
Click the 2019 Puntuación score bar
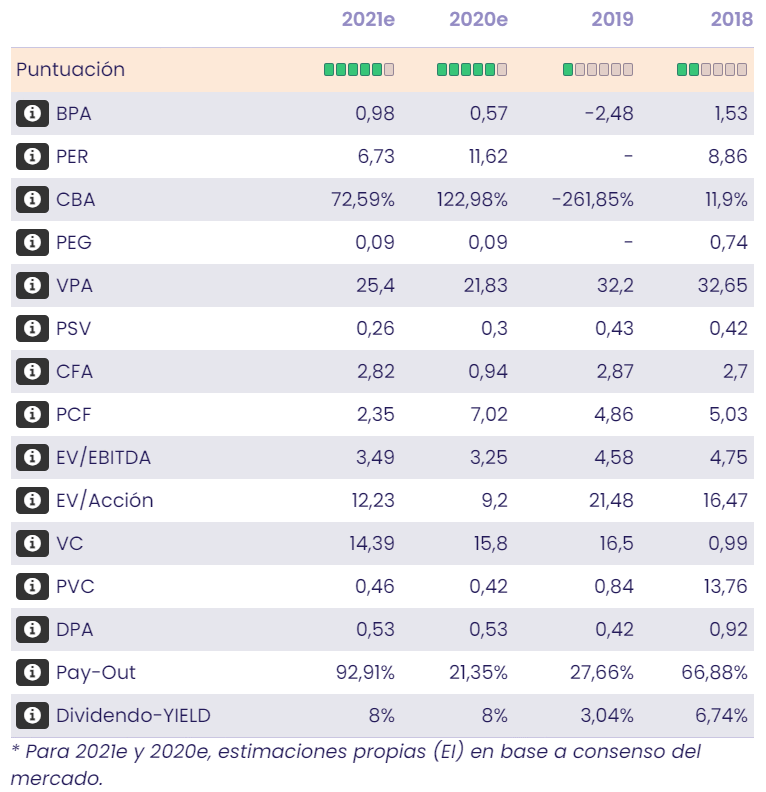pyautogui.click(x=598, y=70)
